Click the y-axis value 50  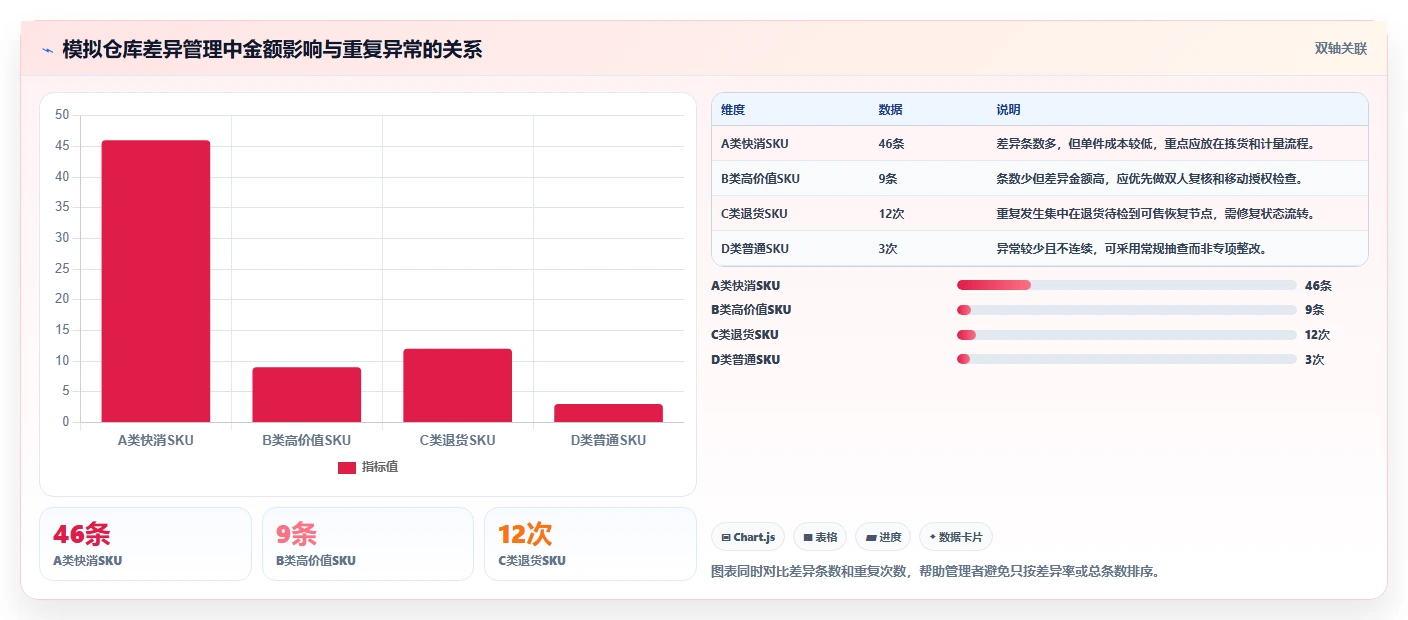(62, 116)
